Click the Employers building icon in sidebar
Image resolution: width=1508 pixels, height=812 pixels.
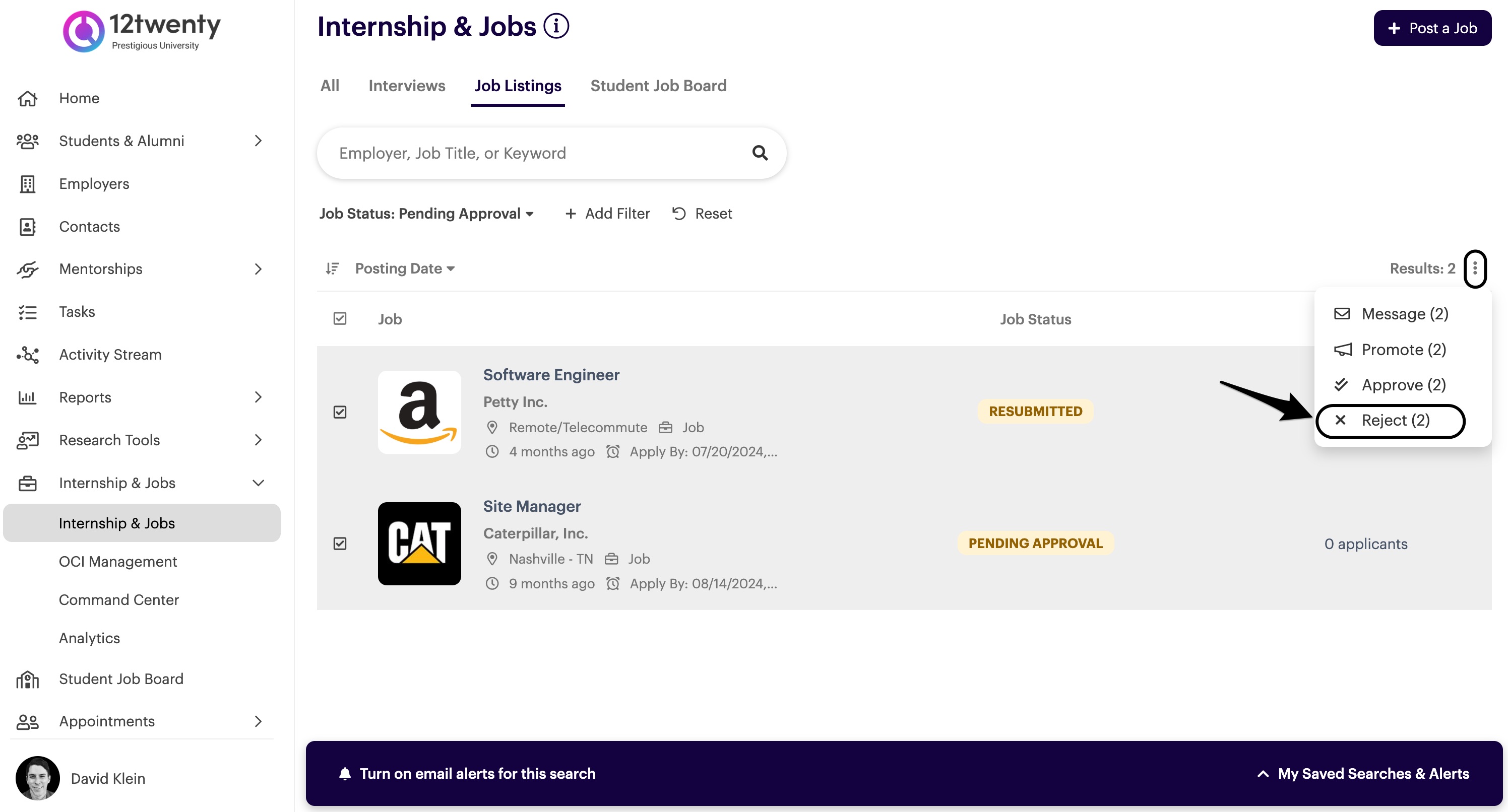click(x=28, y=184)
